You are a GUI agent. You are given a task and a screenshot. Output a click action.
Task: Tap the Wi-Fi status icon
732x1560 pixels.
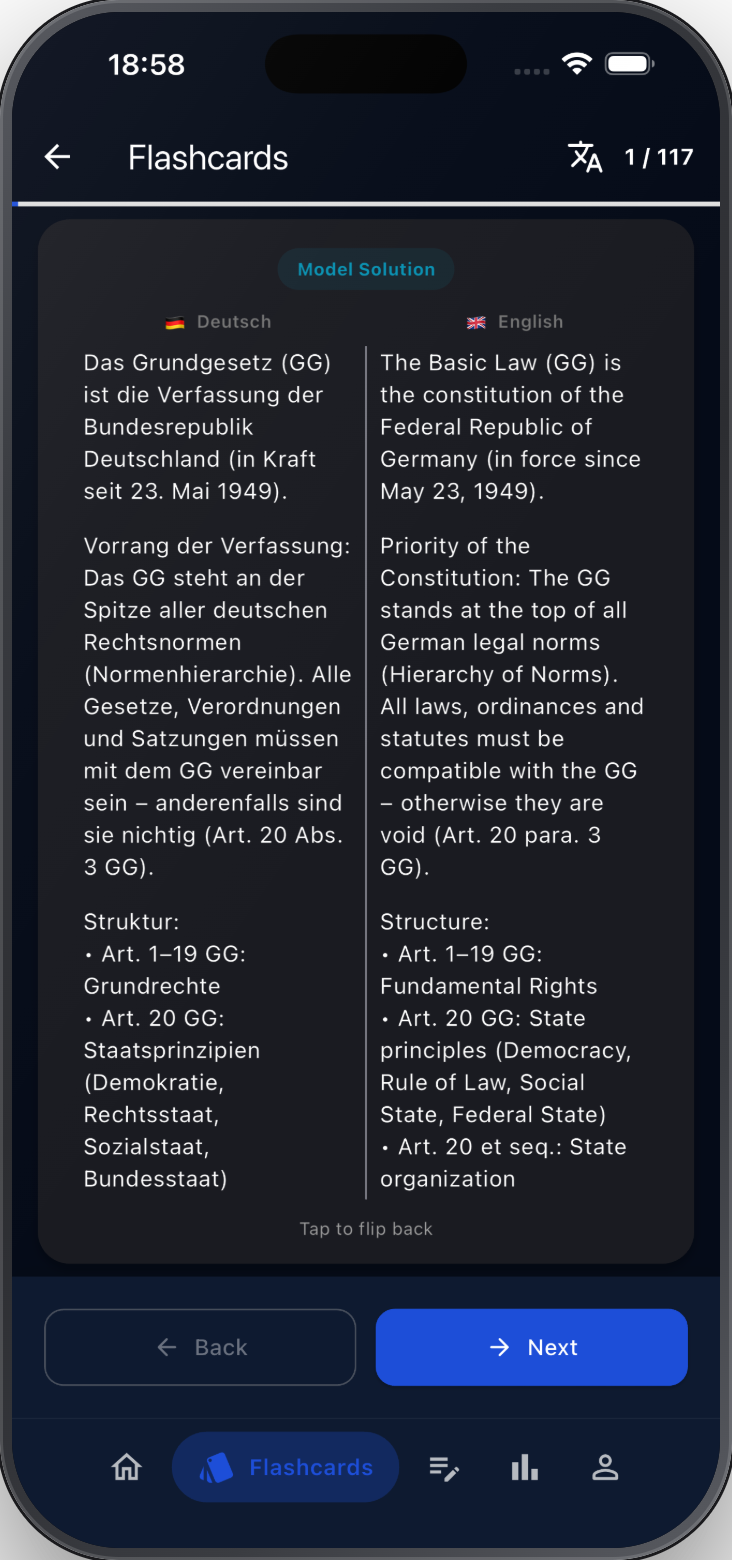(577, 64)
